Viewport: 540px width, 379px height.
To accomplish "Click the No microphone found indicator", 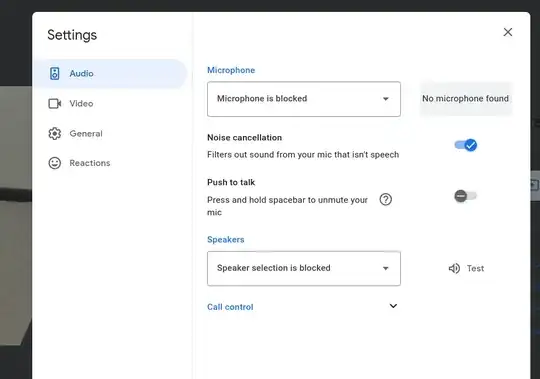I will (x=466, y=99).
